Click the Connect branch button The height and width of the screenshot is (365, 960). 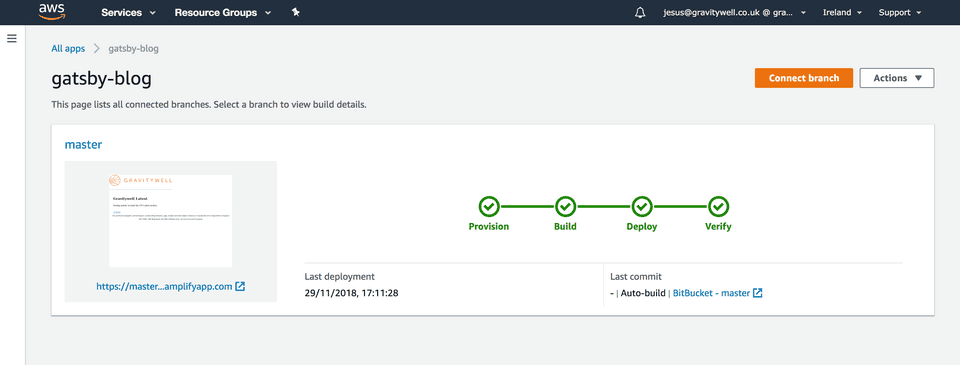pos(804,78)
